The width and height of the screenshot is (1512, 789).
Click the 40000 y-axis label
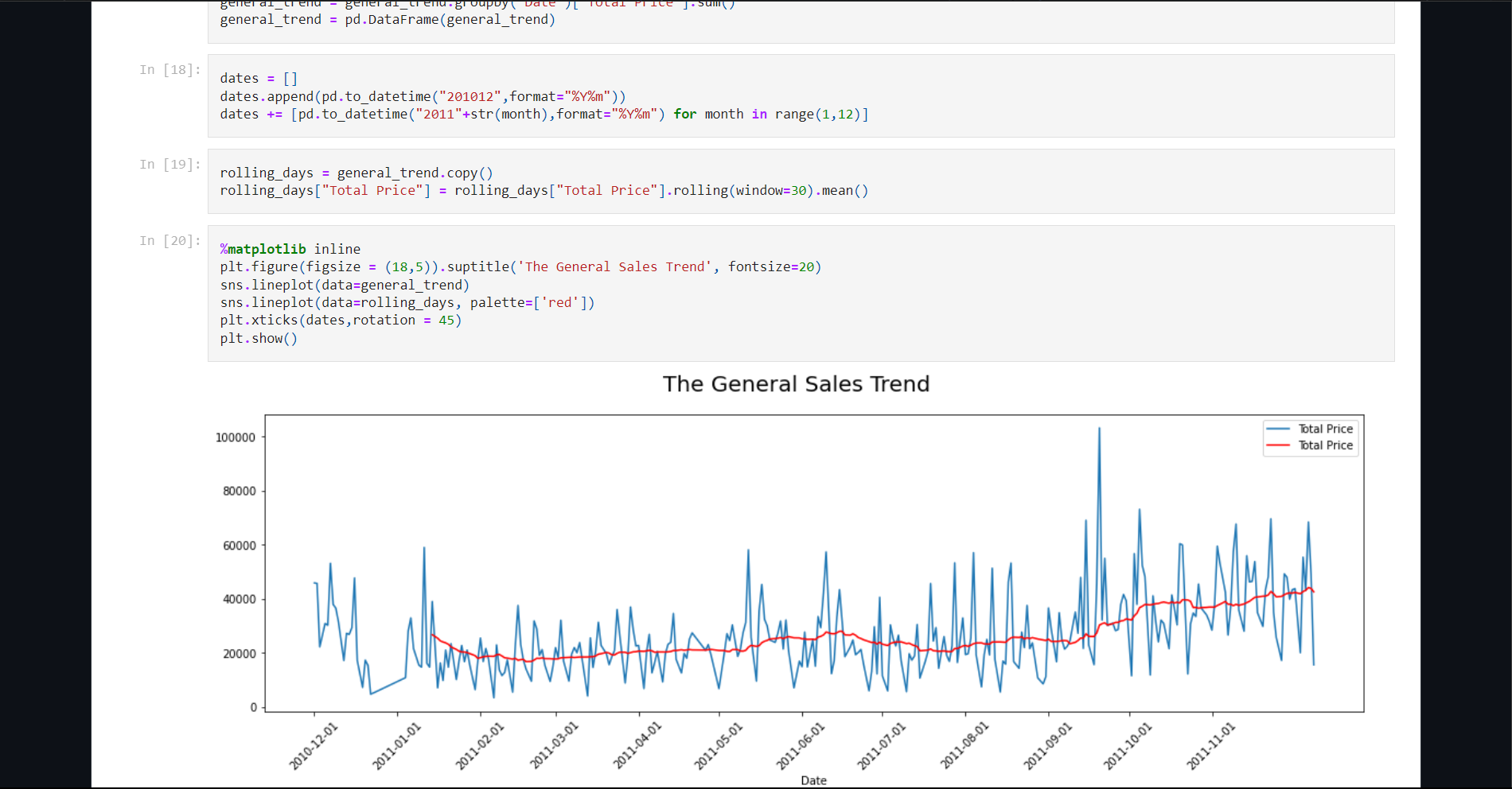[x=239, y=600]
